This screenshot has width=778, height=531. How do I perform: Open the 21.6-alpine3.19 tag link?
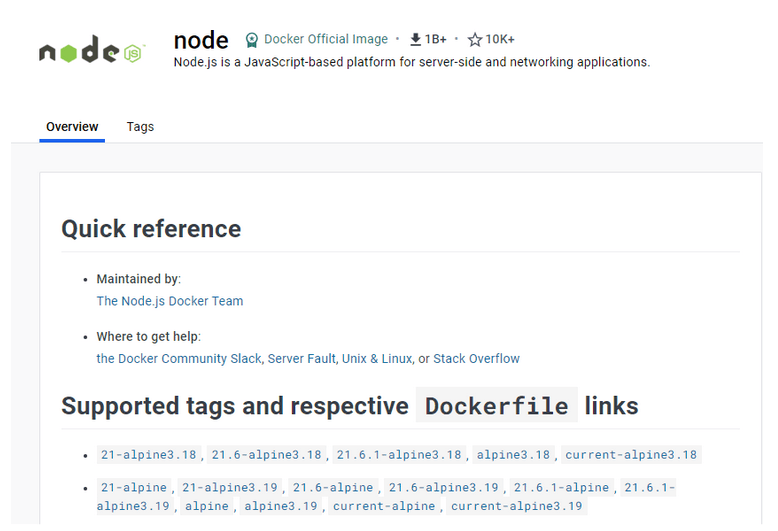(x=444, y=488)
